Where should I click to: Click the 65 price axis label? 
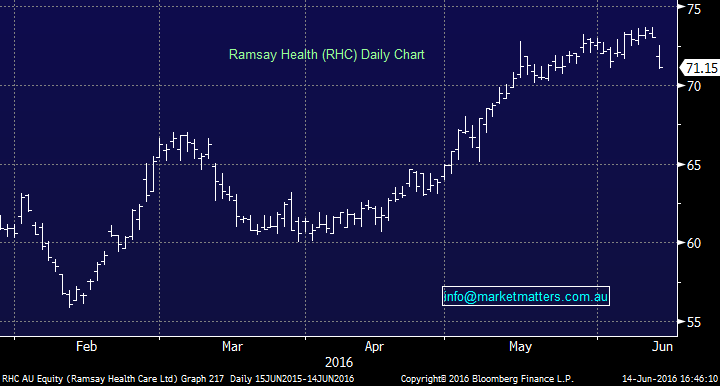(x=694, y=165)
